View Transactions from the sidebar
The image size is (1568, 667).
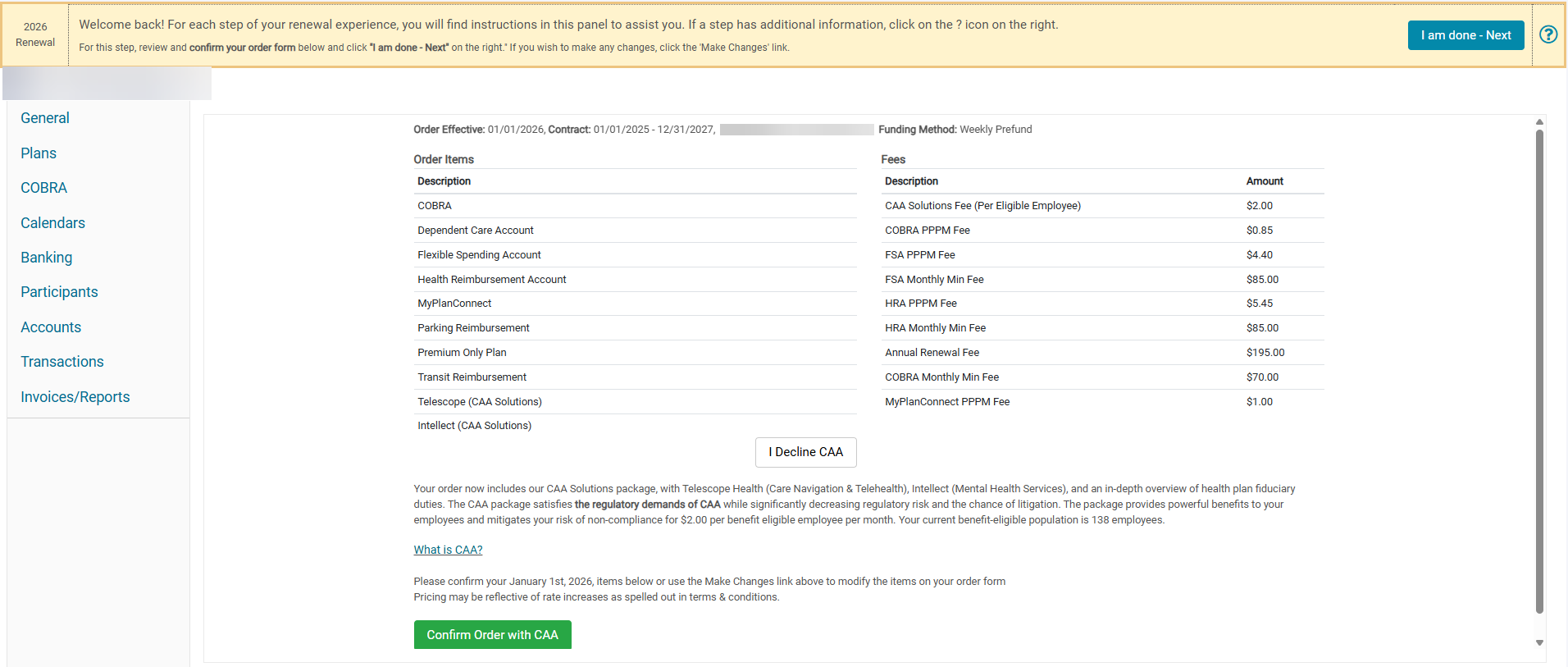[x=62, y=362]
